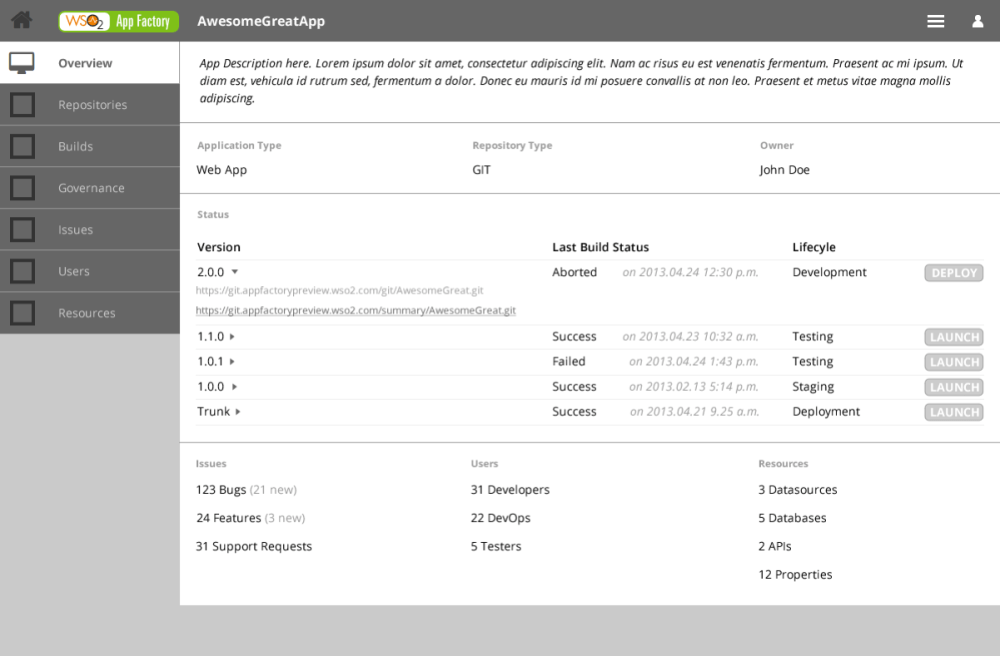Screen dimensions: 1000x656
Task: Click the square icon next to Resources
Action: click(22, 312)
